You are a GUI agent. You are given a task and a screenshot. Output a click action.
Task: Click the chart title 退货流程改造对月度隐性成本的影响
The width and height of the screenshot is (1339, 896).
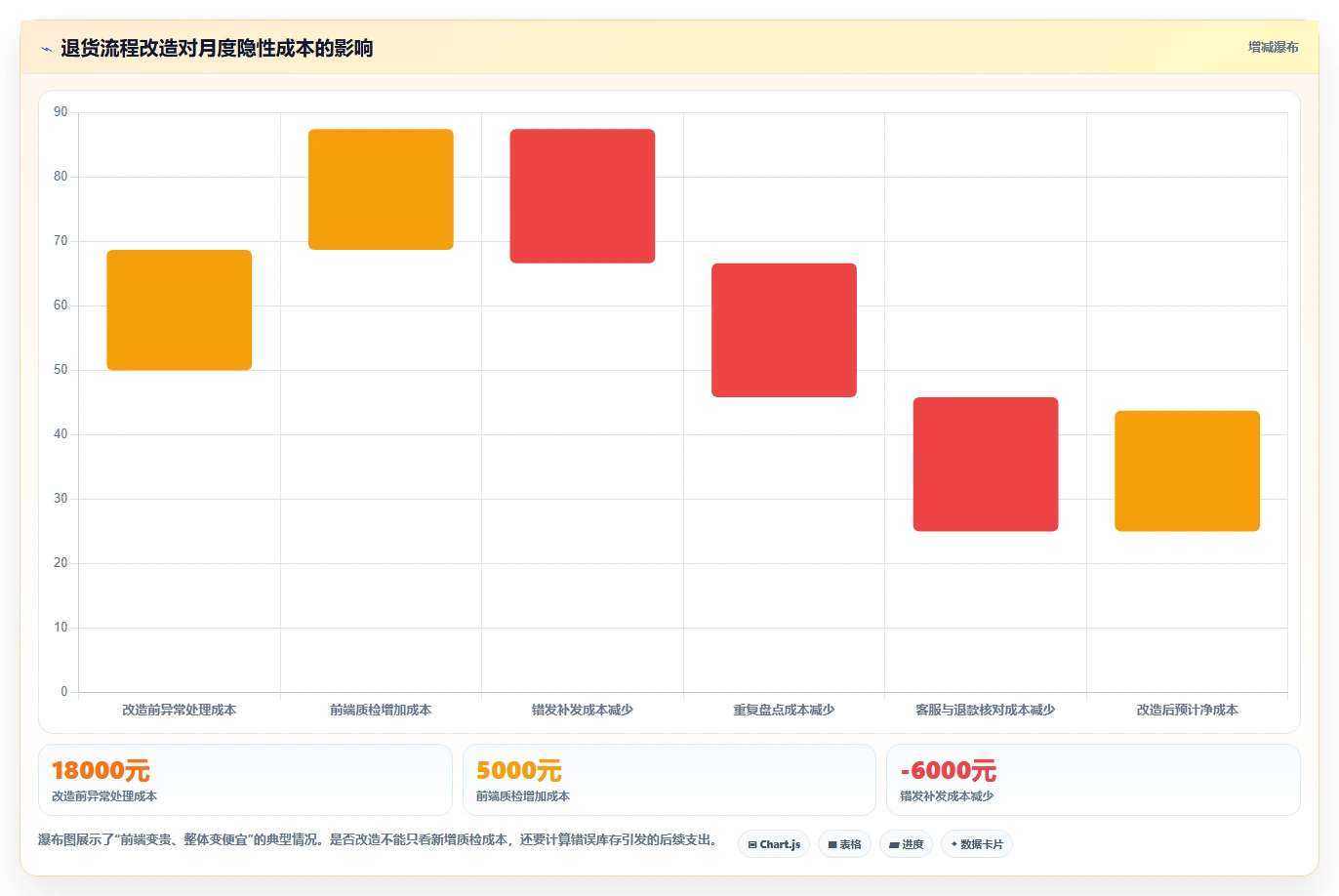[x=217, y=48]
